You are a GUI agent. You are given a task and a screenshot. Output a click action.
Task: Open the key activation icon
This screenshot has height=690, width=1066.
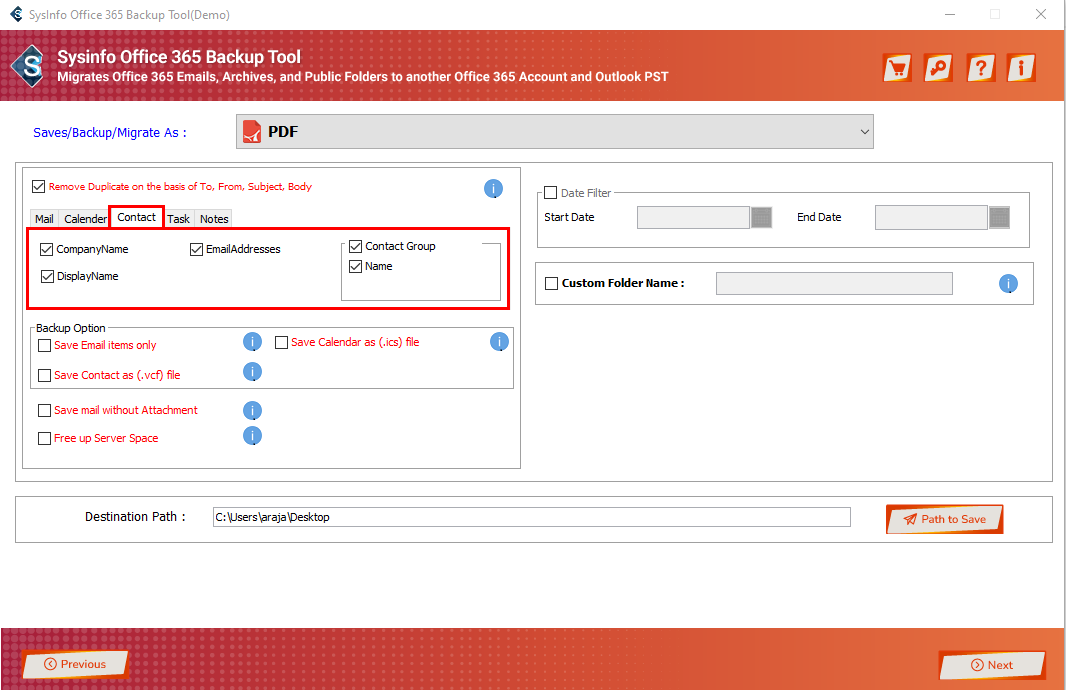point(939,68)
